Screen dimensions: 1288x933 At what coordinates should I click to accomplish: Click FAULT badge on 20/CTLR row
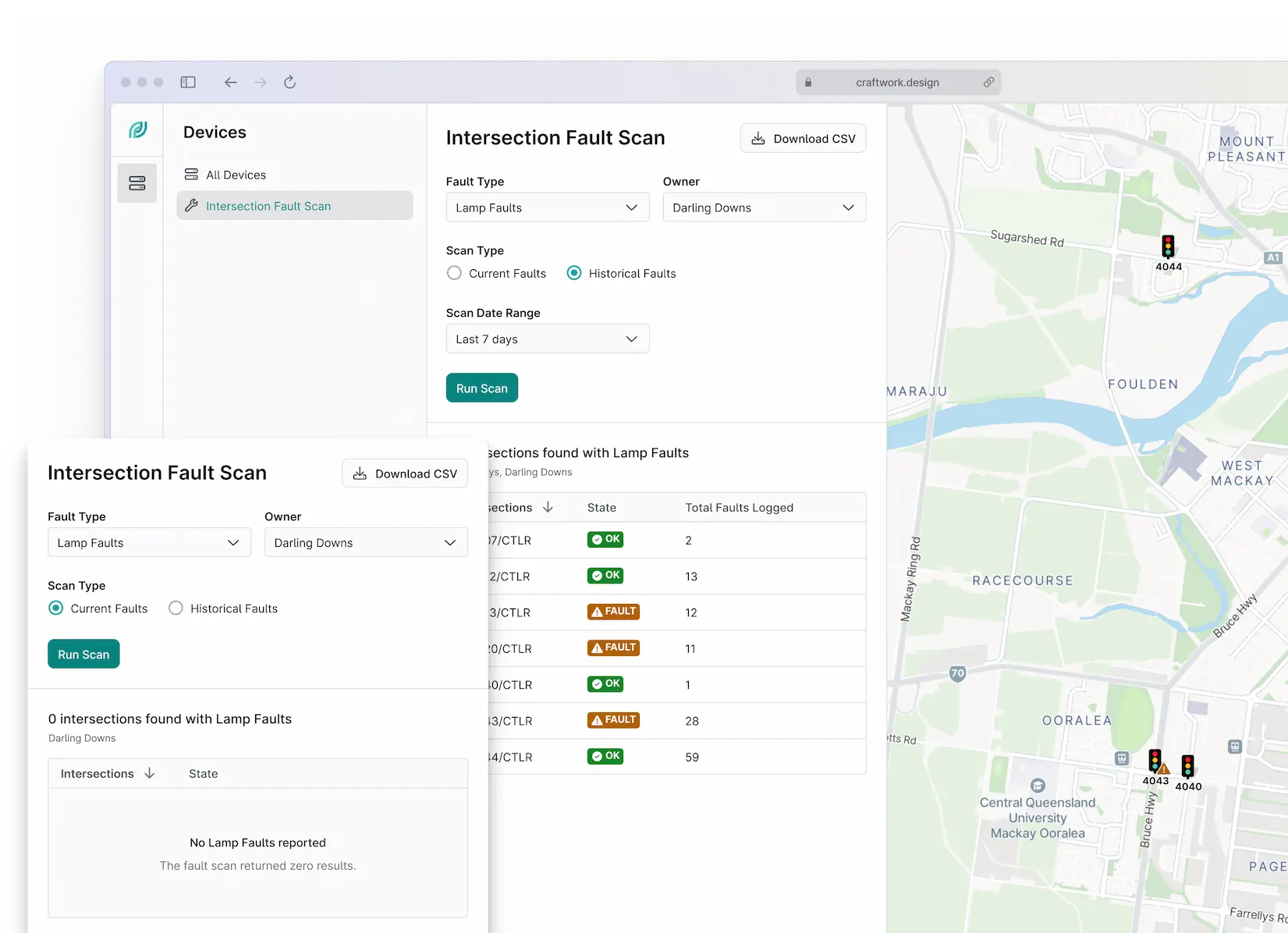click(x=613, y=647)
